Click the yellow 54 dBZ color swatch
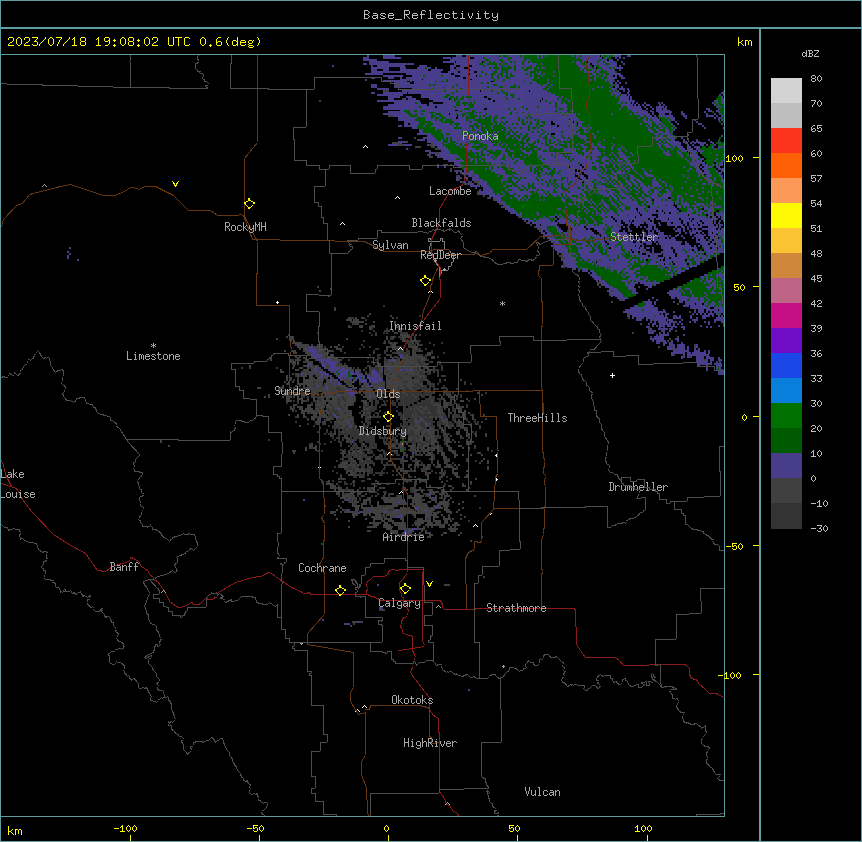 point(786,215)
